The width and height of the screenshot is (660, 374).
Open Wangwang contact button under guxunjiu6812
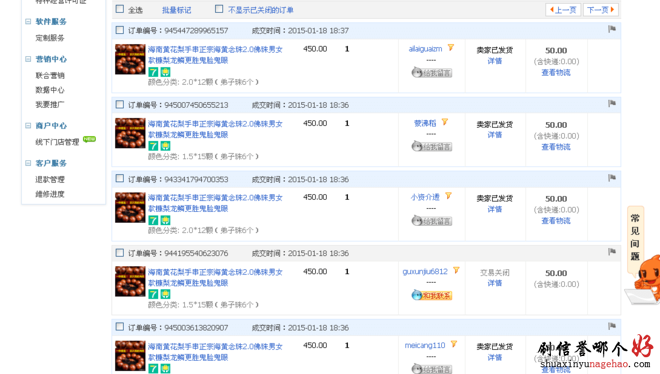[x=431, y=295]
